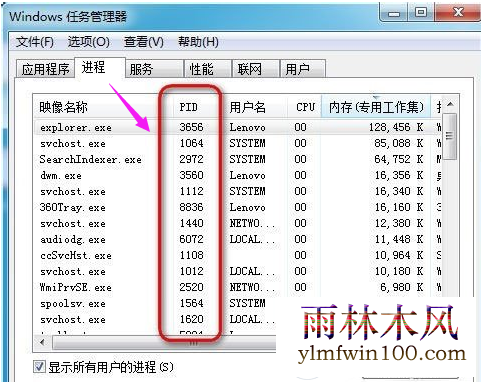Select svchost.exe with PID 1064
Image resolution: width=481 pixels, height=382 pixels.
click(x=238, y=143)
